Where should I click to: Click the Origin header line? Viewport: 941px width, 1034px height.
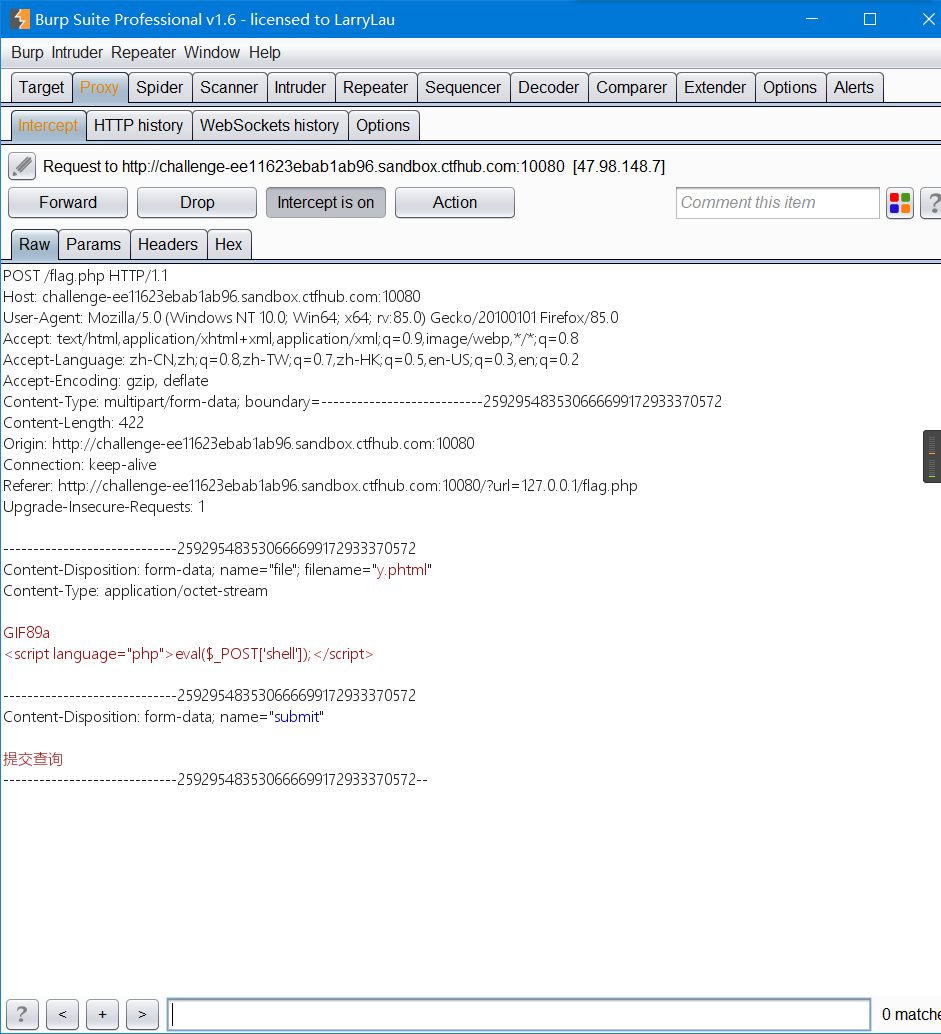[x=239, y=444]
